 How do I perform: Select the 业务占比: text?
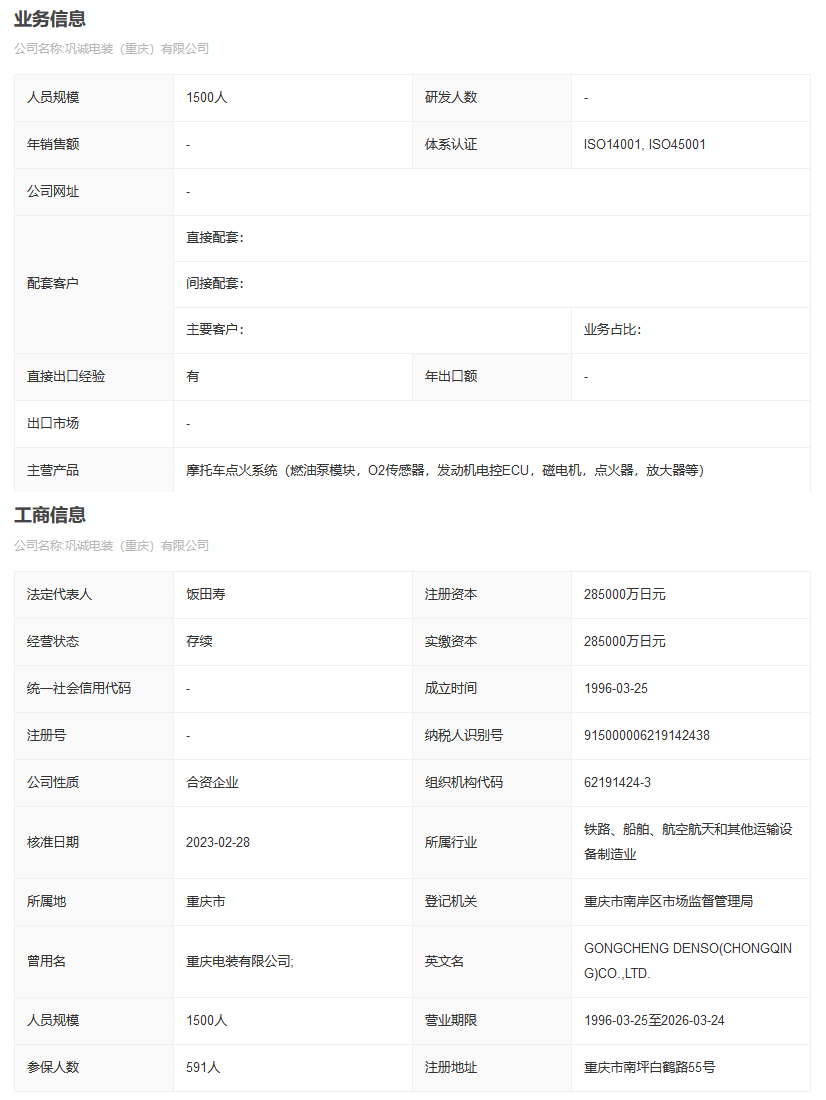613,330
